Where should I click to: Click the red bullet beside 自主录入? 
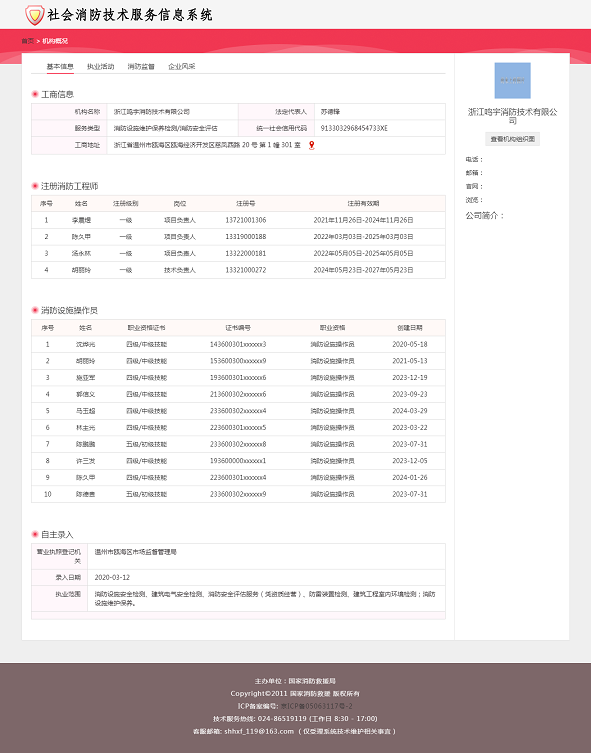pos(35,534)
